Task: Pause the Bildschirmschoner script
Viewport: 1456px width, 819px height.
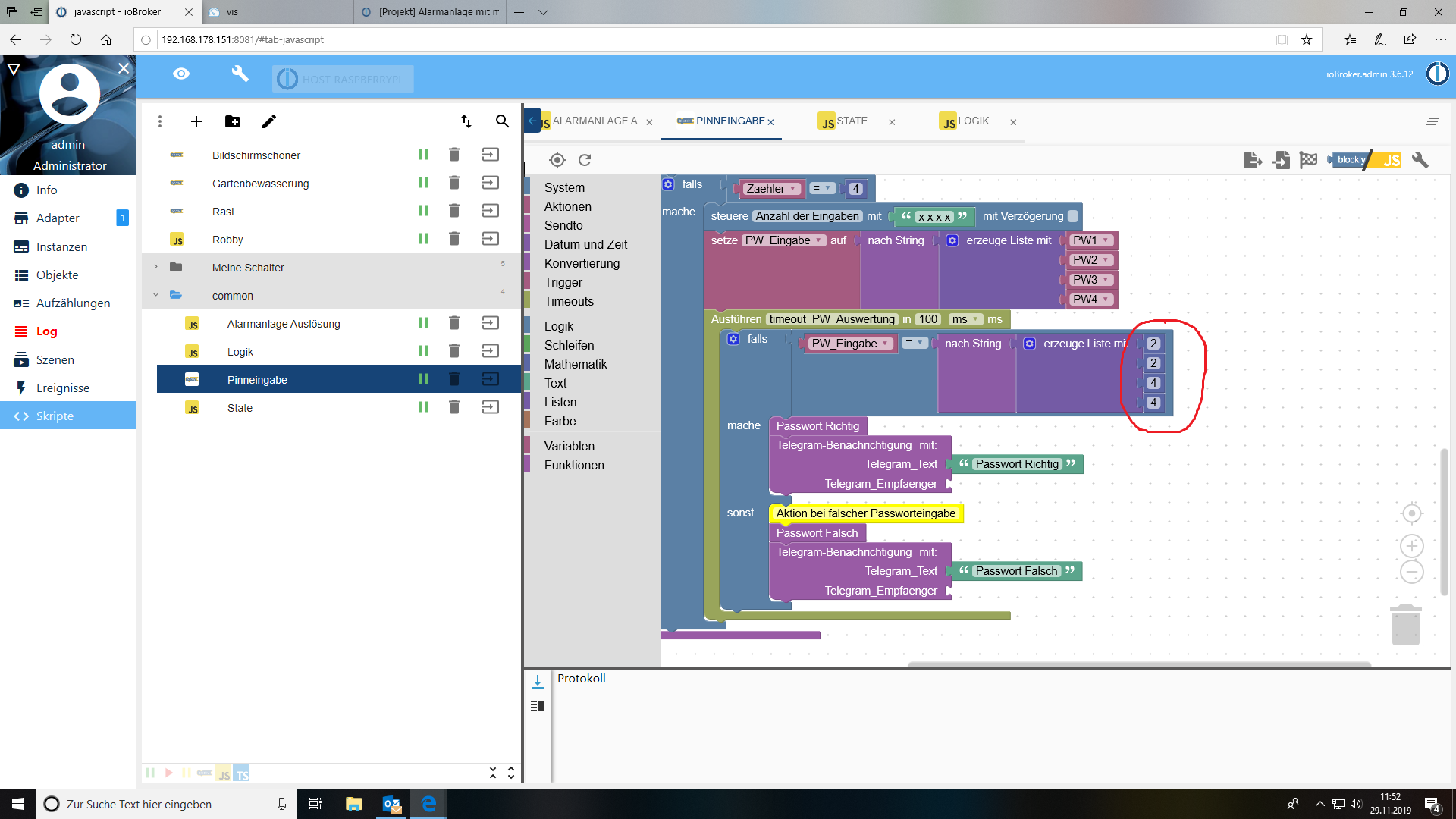Action: click(x=424, y=155)
